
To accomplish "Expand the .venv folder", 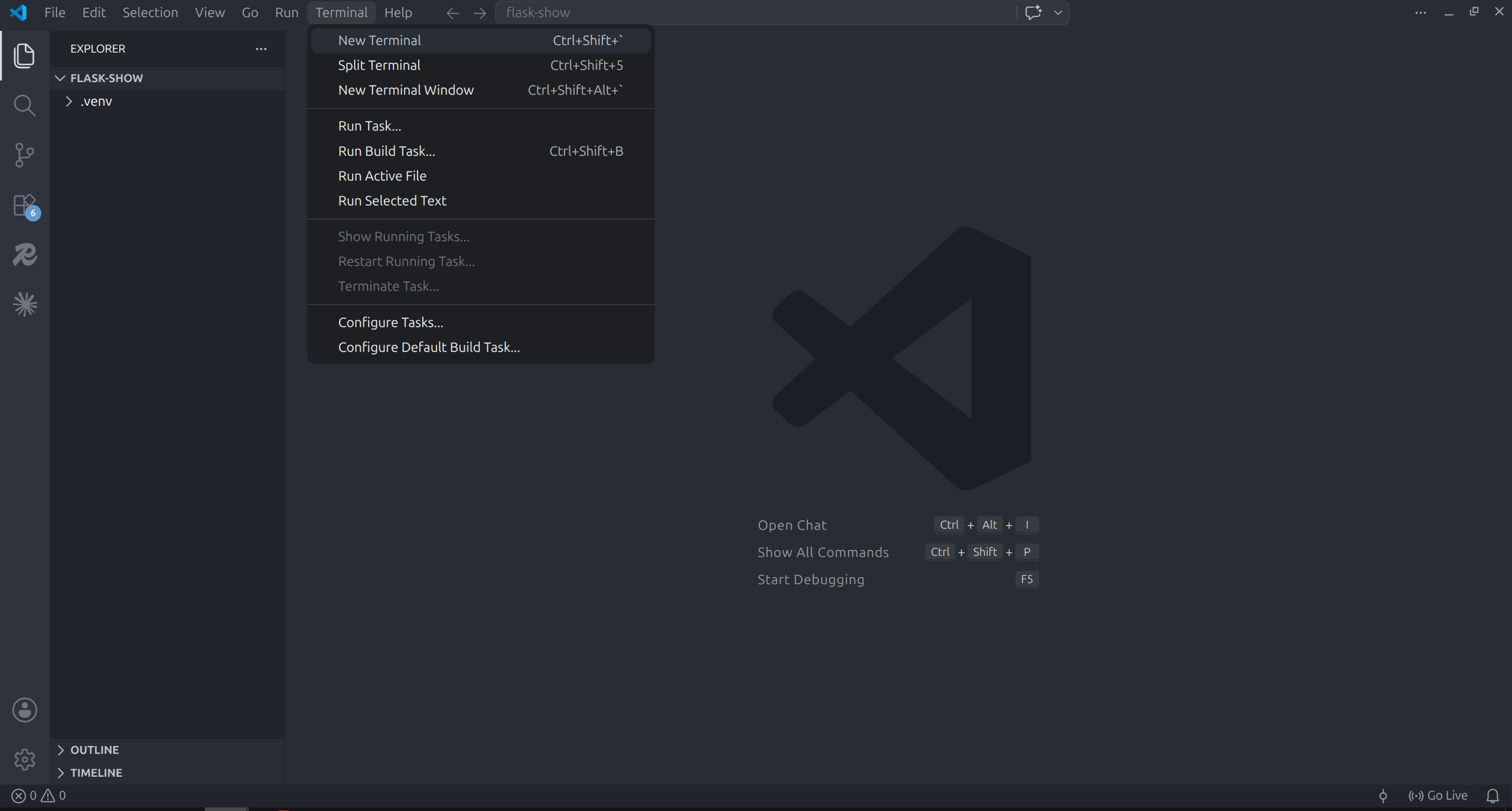I will (167, 102).
